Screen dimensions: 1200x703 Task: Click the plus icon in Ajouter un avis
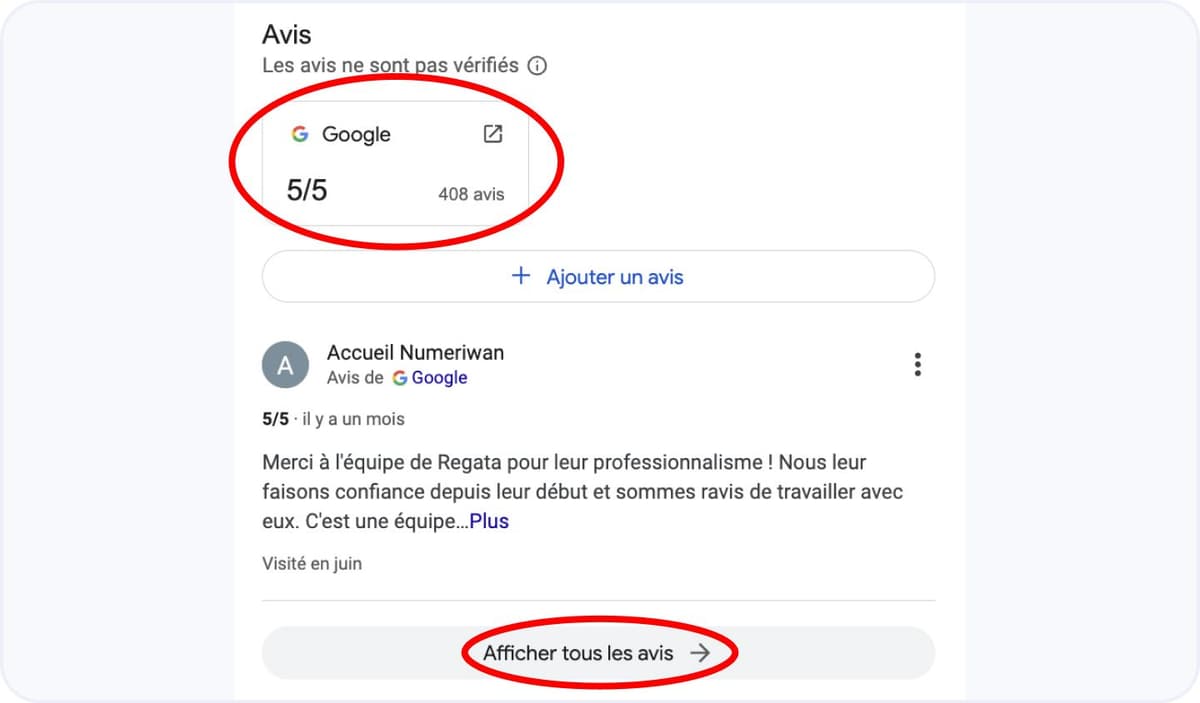coord(521,276)
